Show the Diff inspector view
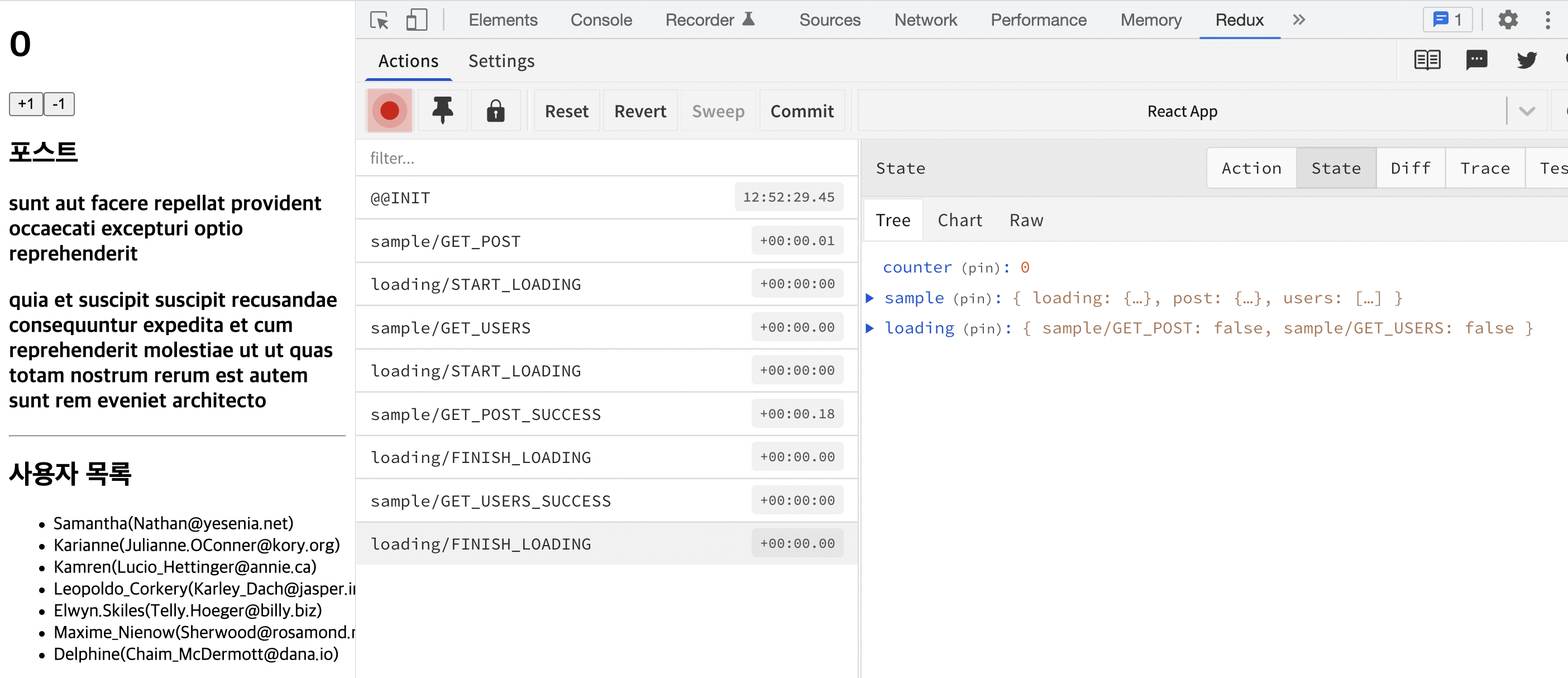1568x678 pixels. [1411, 168]
